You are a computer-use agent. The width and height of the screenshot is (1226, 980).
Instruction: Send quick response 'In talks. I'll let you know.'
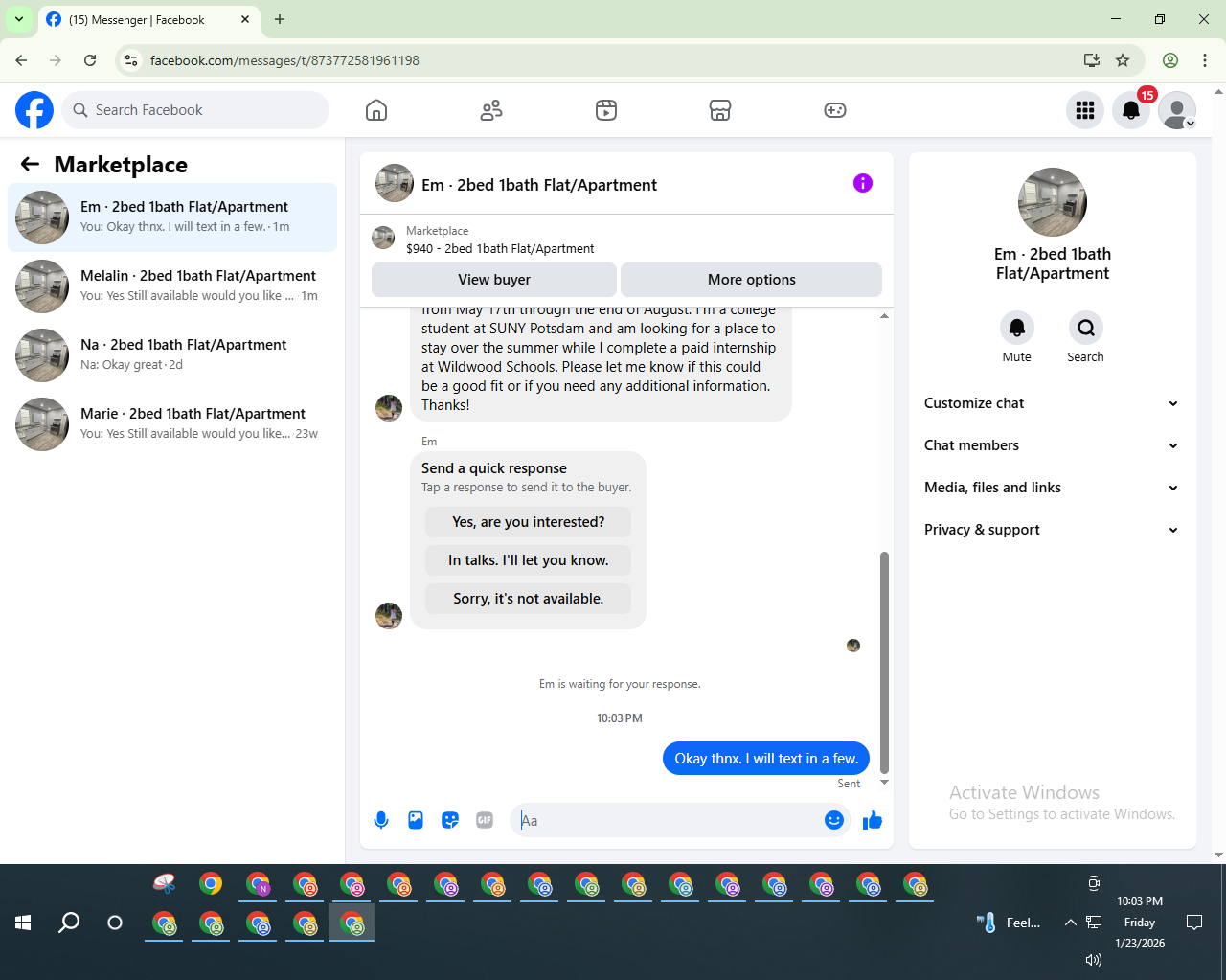tap(529, 560)
